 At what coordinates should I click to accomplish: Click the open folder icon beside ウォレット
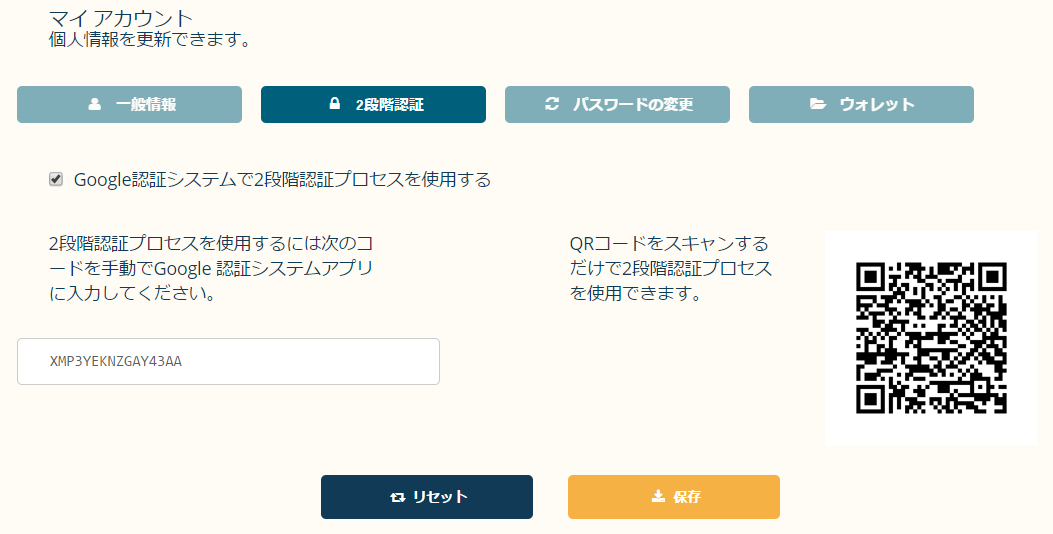point(818,104)
